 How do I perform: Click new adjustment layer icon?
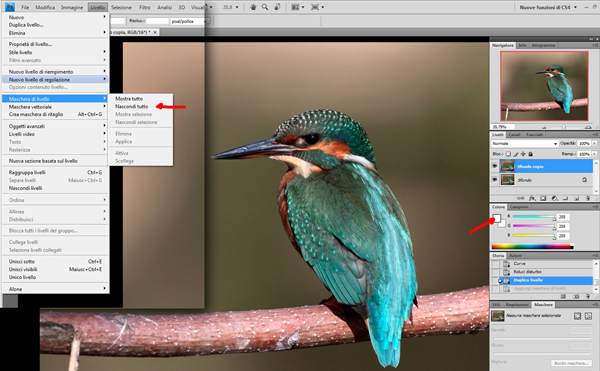(554, 198)
